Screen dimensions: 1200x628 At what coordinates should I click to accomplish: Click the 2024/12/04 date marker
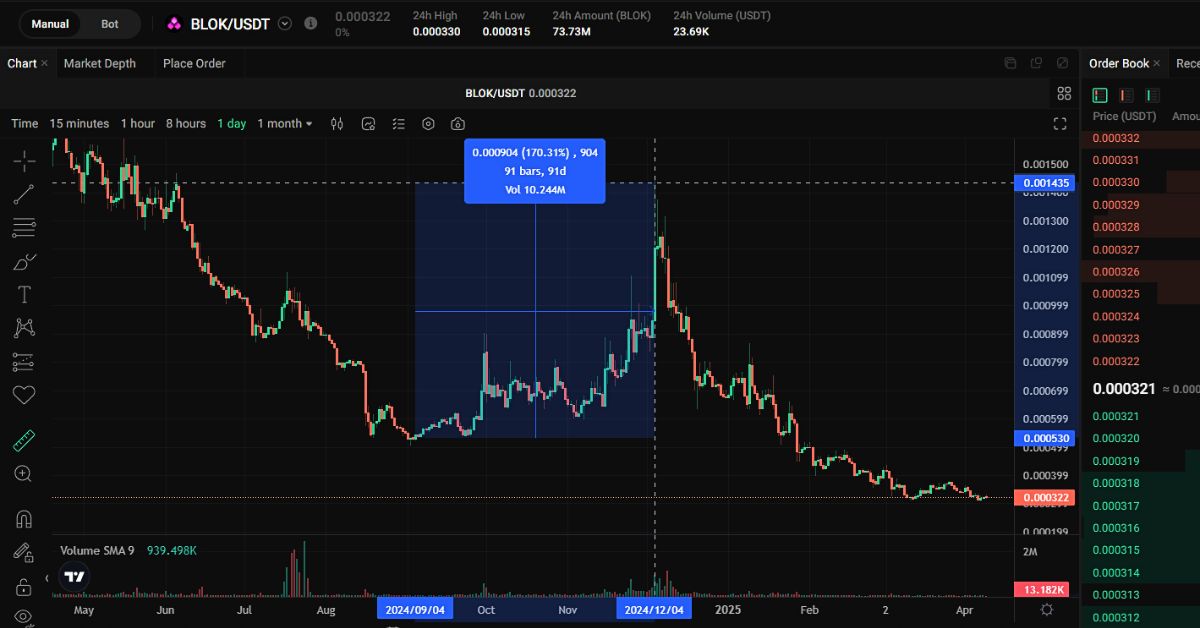click(x=654, y=609)
